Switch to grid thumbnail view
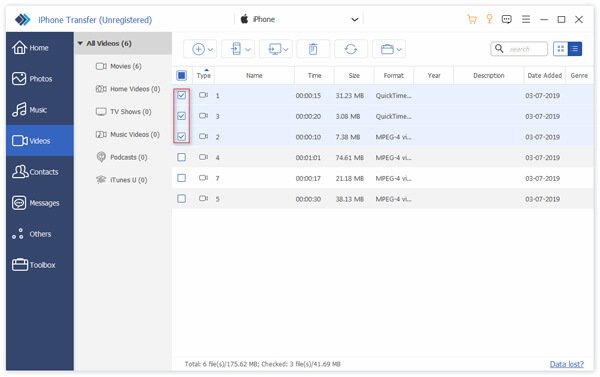600x377 pixels. 561,49
